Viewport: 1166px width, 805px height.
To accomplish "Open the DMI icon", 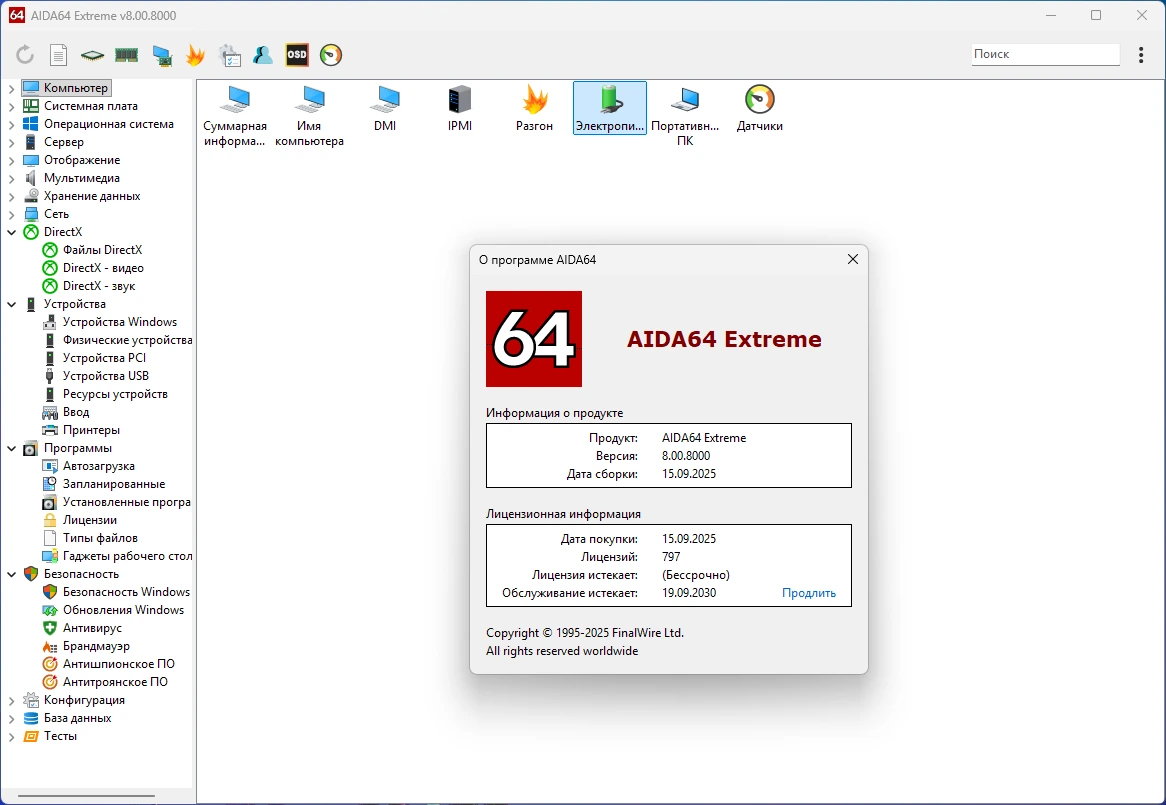I will [x=385, y=109].
